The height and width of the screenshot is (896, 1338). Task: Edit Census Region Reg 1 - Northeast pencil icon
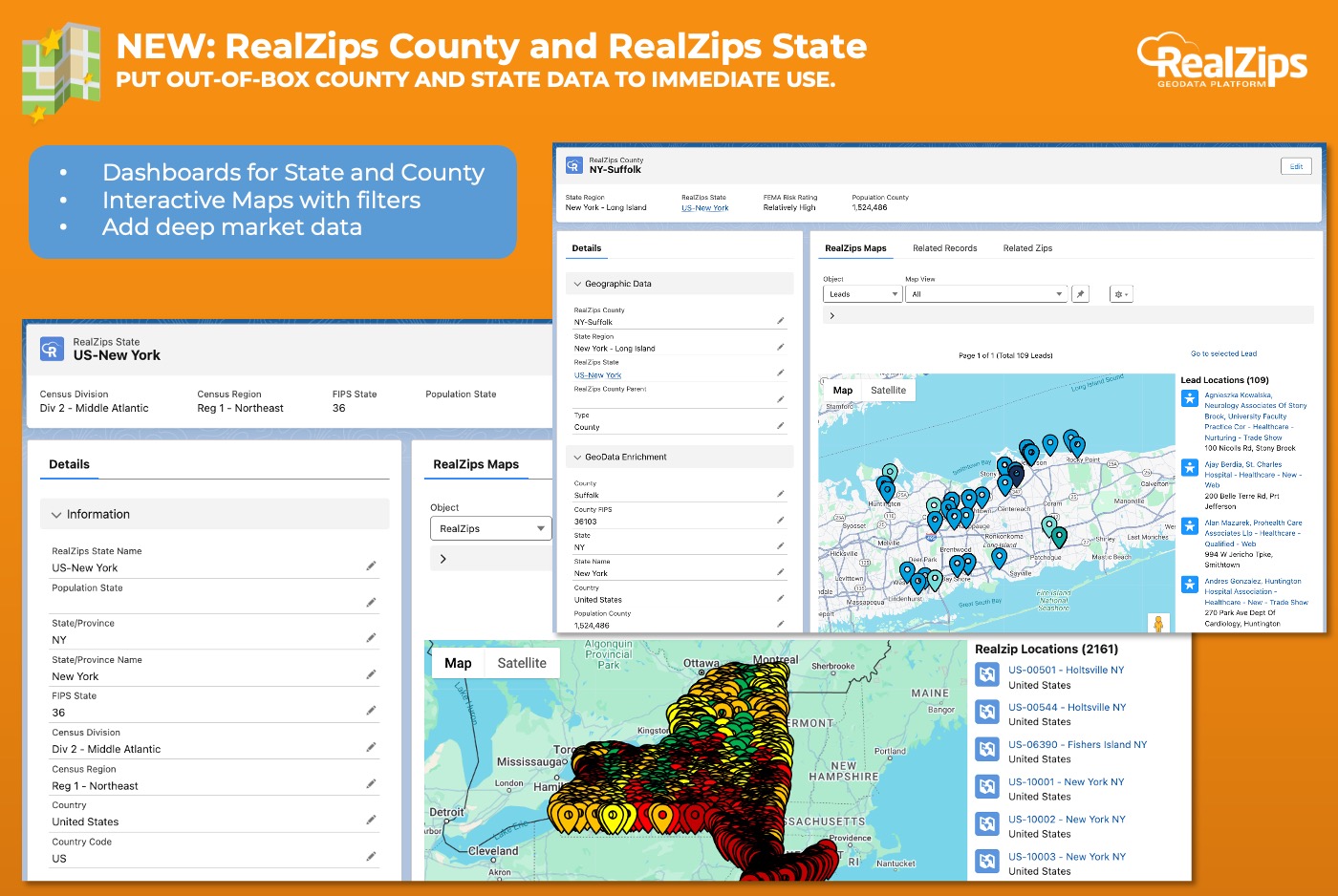pos(371,784)
